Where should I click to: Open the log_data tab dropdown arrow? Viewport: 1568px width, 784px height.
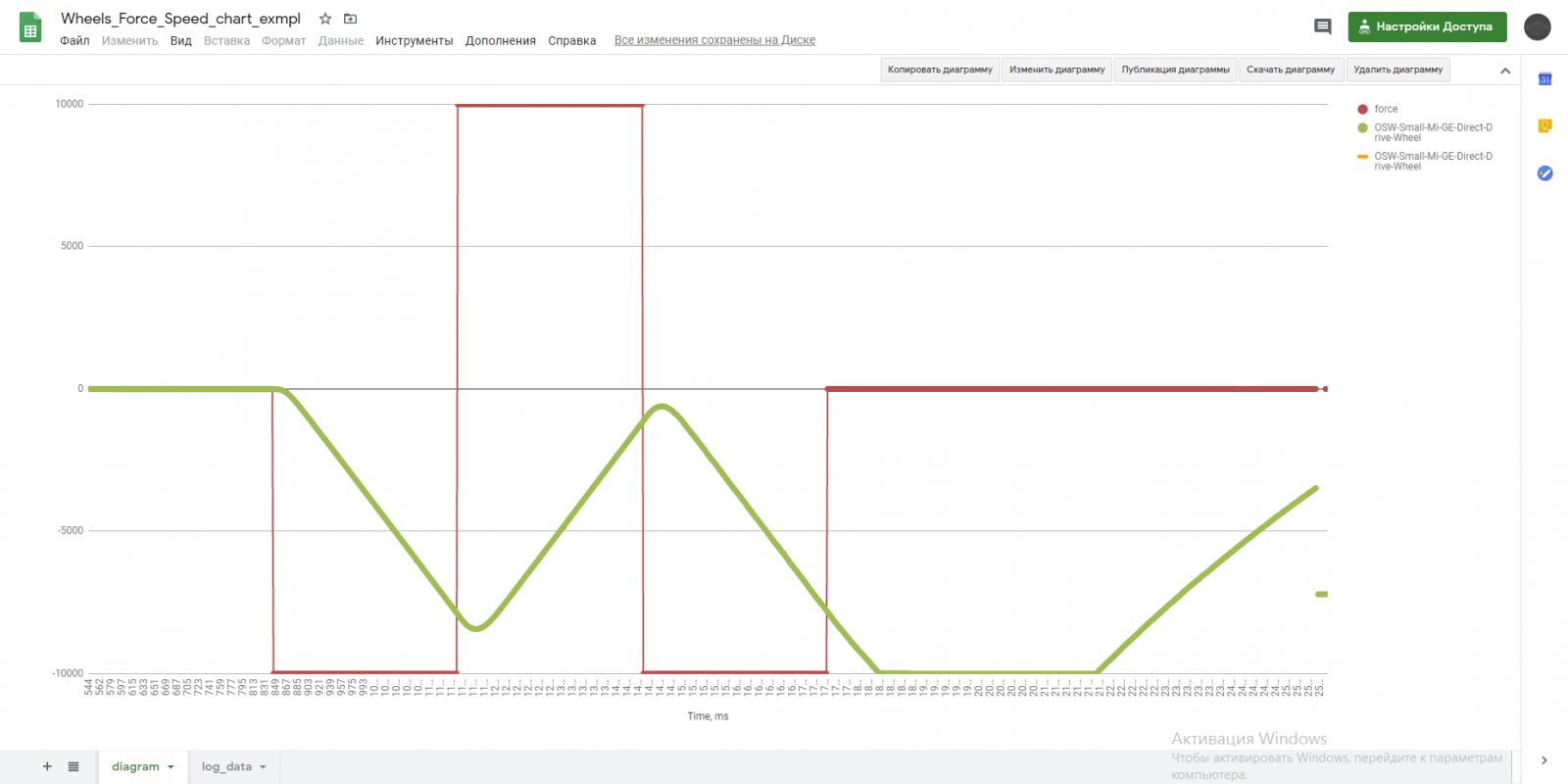(x=263, y=767)
